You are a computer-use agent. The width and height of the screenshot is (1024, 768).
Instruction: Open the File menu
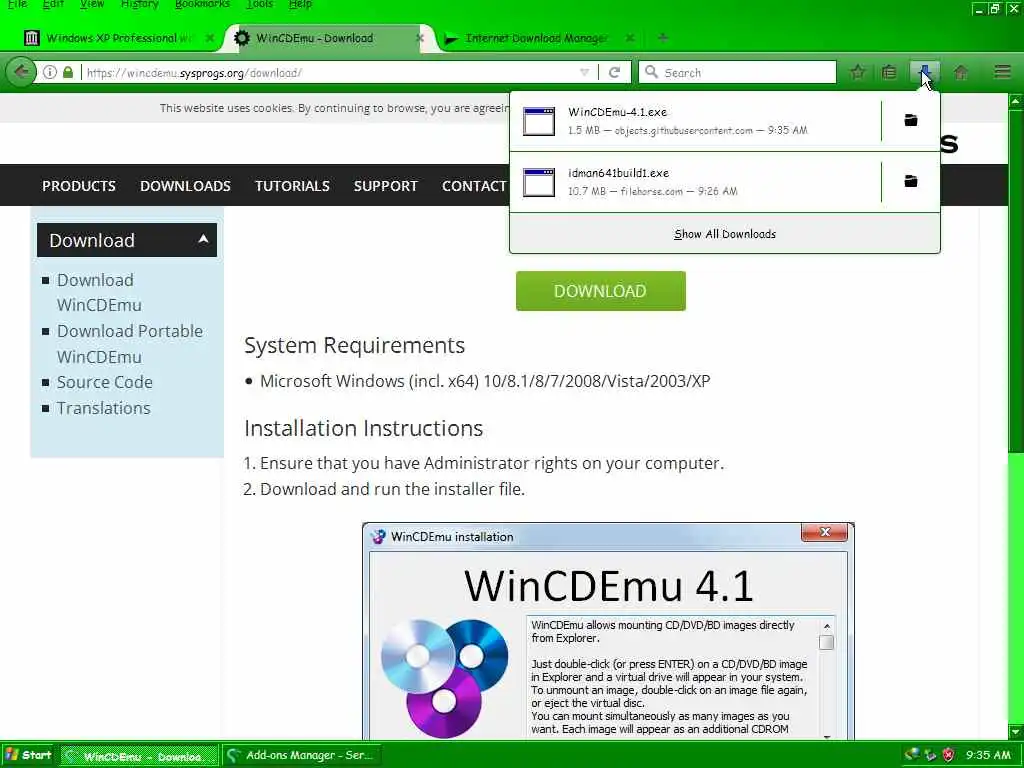click(17, 5)
